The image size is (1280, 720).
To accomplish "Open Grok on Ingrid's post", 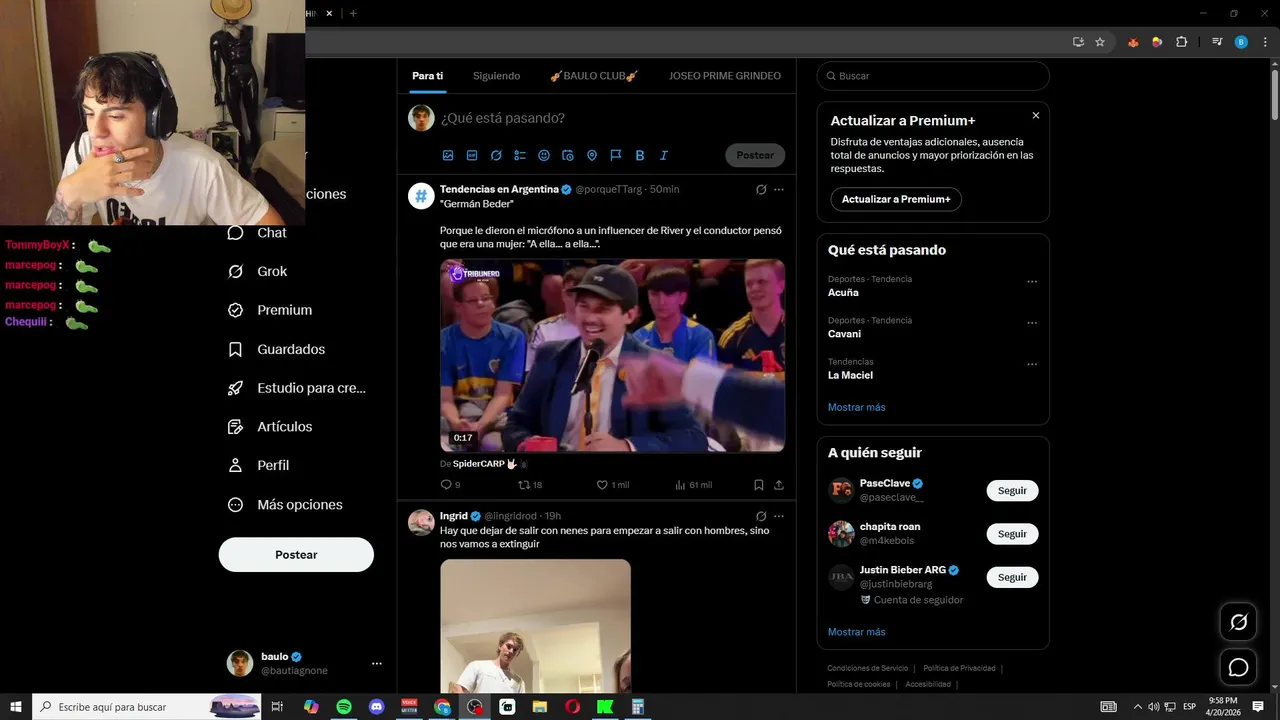I will (x=761, y=516).
